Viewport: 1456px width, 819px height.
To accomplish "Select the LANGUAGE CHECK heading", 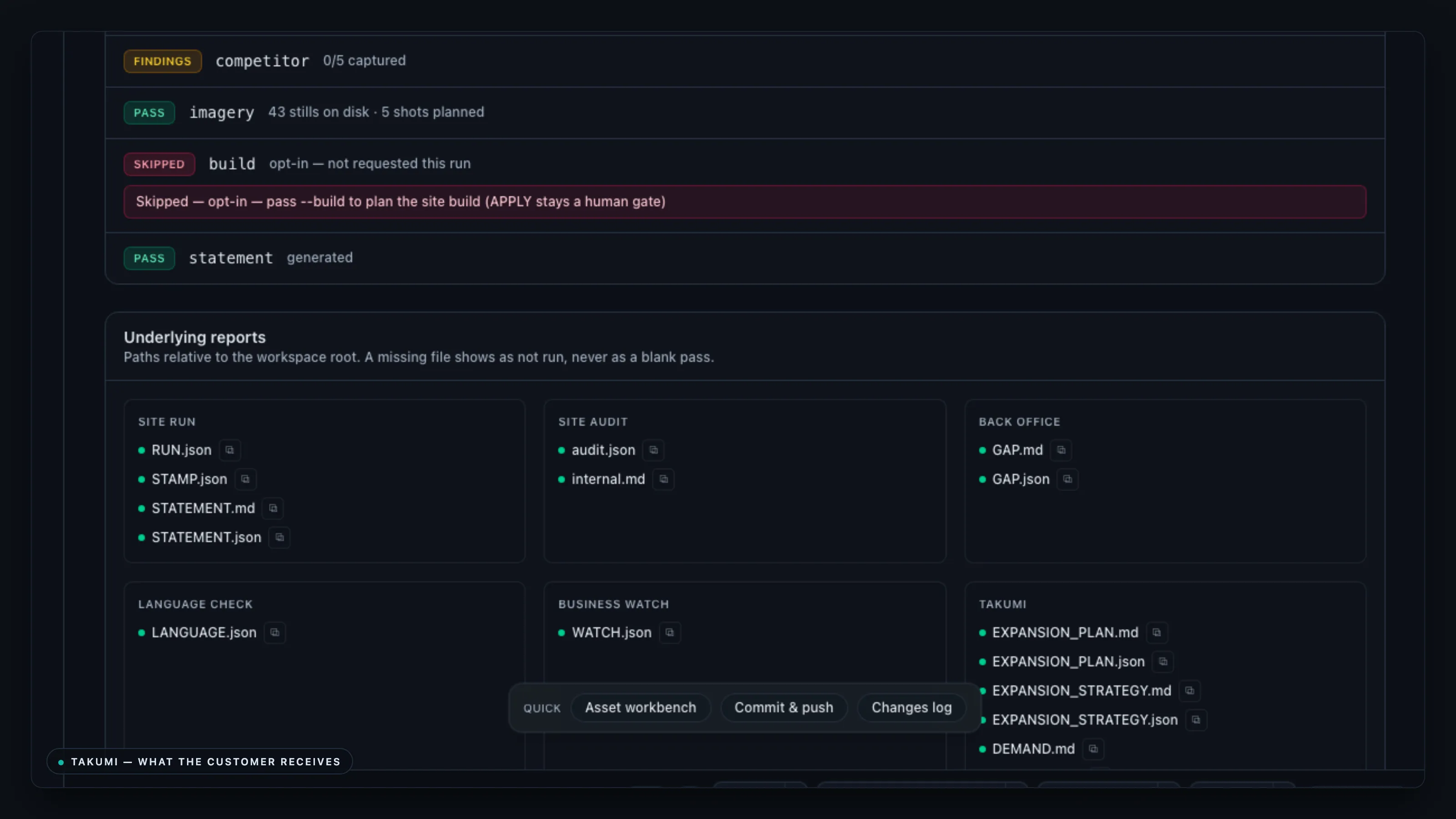I will pos(195,604).
